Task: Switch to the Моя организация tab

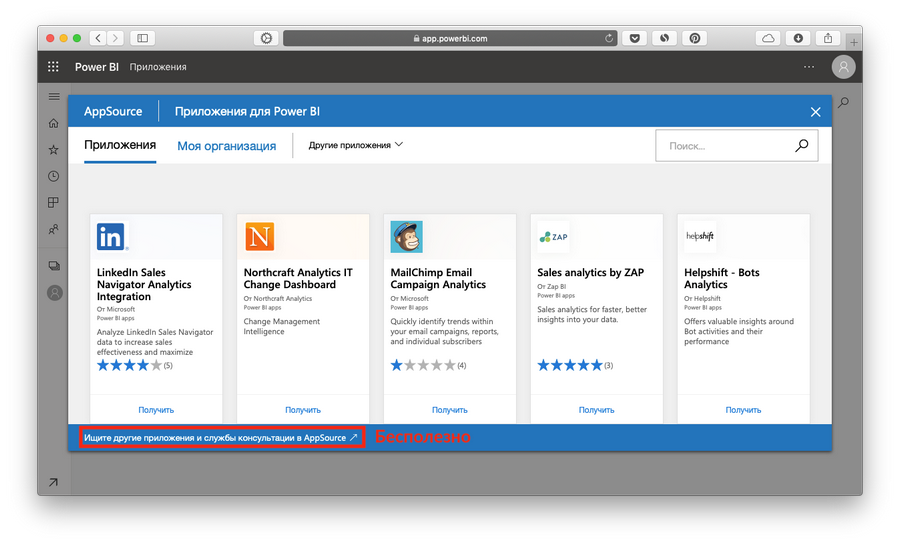Action: 226,146
